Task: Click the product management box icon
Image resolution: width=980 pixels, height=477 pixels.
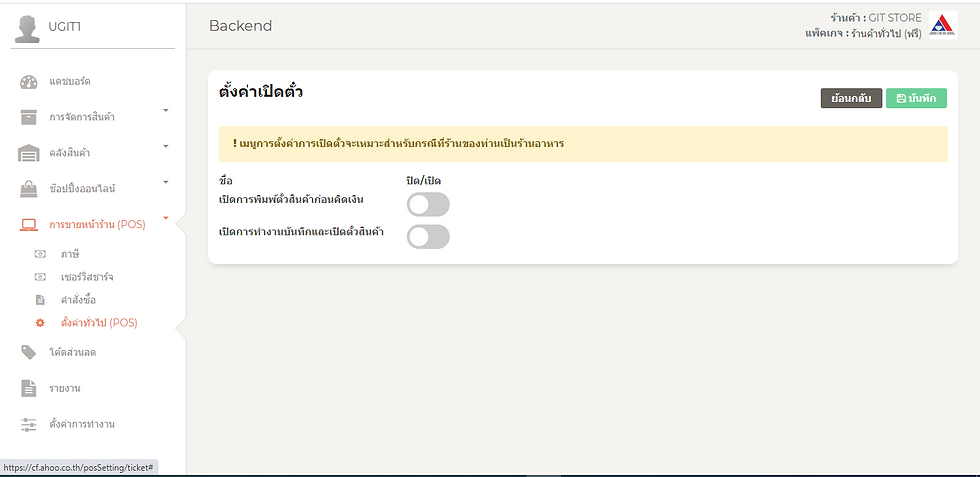Action: point(29,117)
